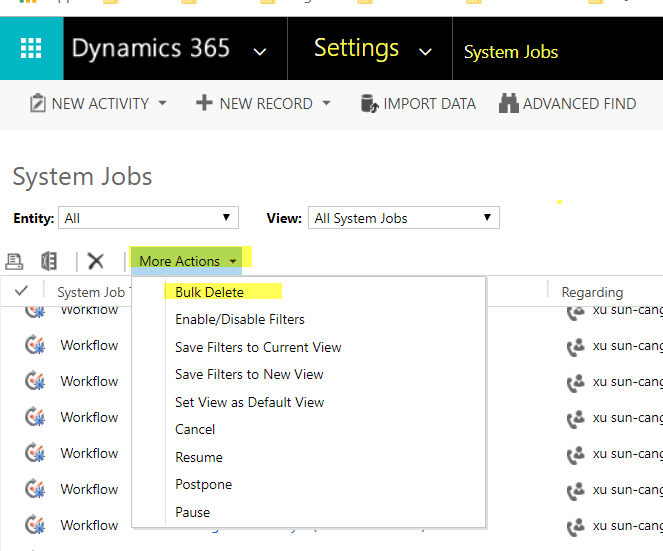Choose Set View as Default View
Screen dimensions: 663x551
pyautogui.click(x=249, y=402)
